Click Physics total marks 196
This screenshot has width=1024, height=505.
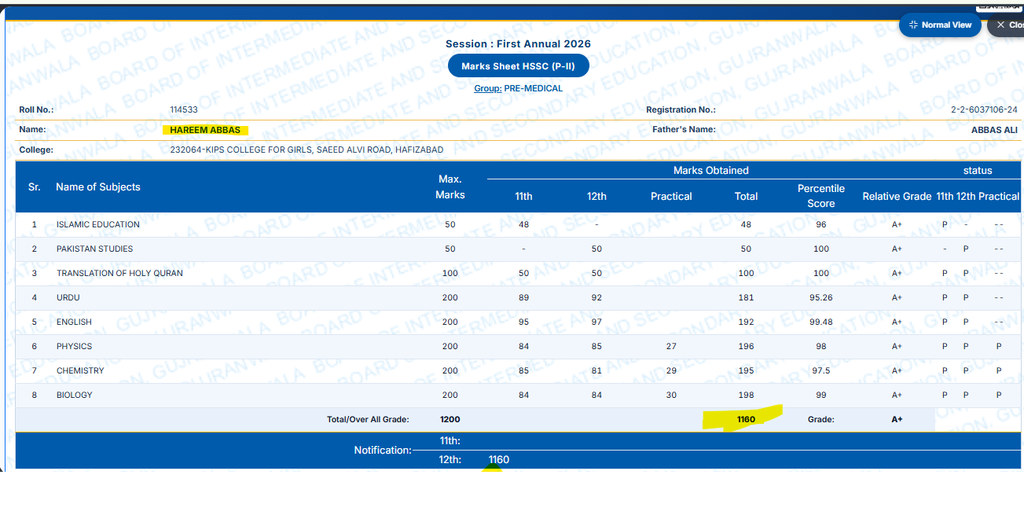tap(746, 346)
